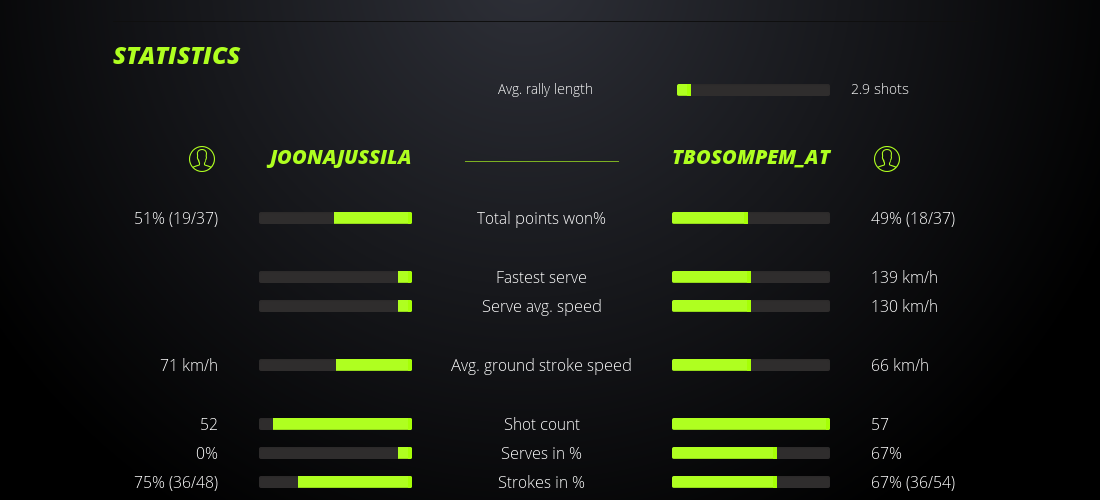
Task: Click the Shot count label
Action: tap(541, 424)
